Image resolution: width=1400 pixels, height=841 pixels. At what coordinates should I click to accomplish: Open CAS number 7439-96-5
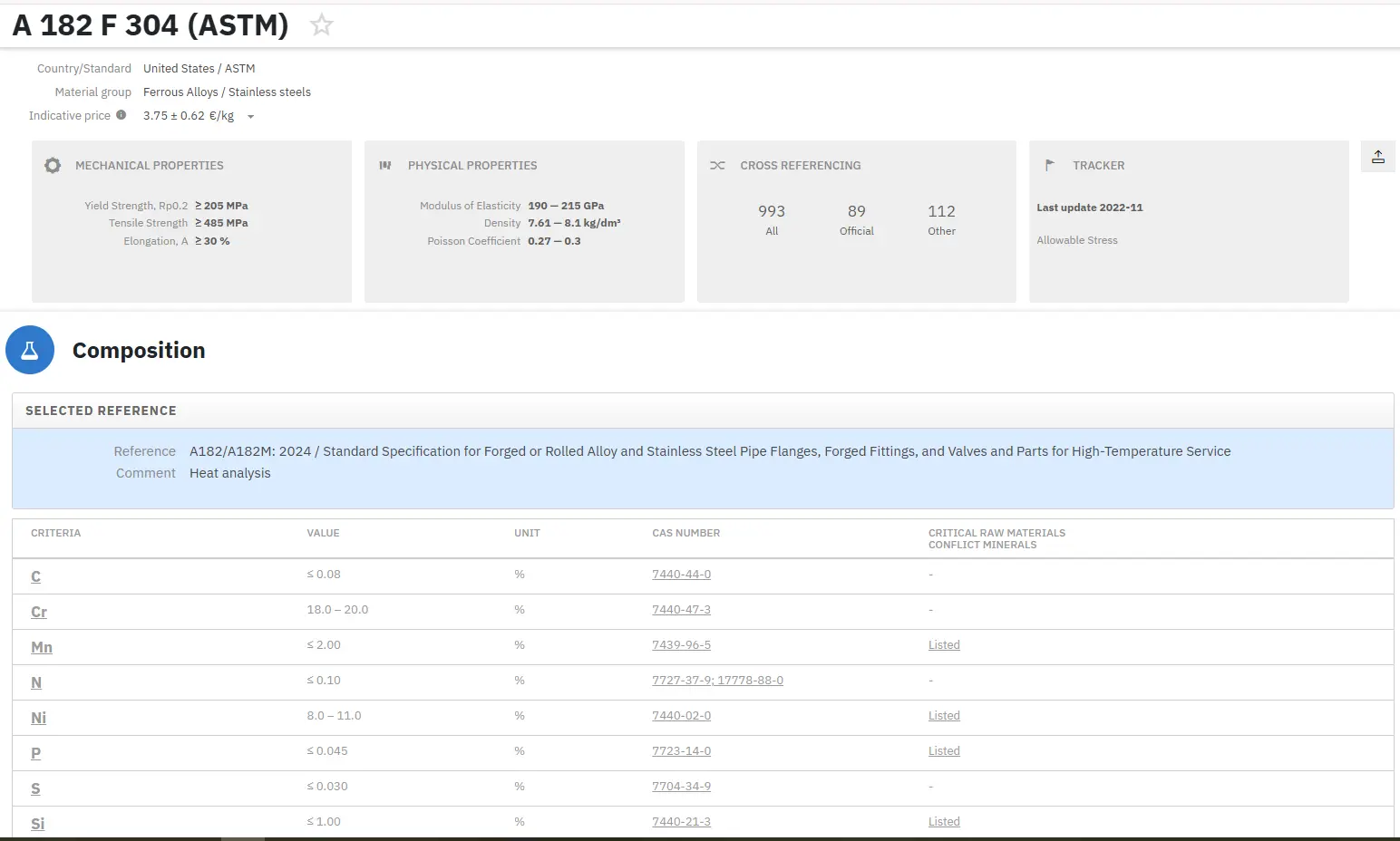click(x=681, y=645)
